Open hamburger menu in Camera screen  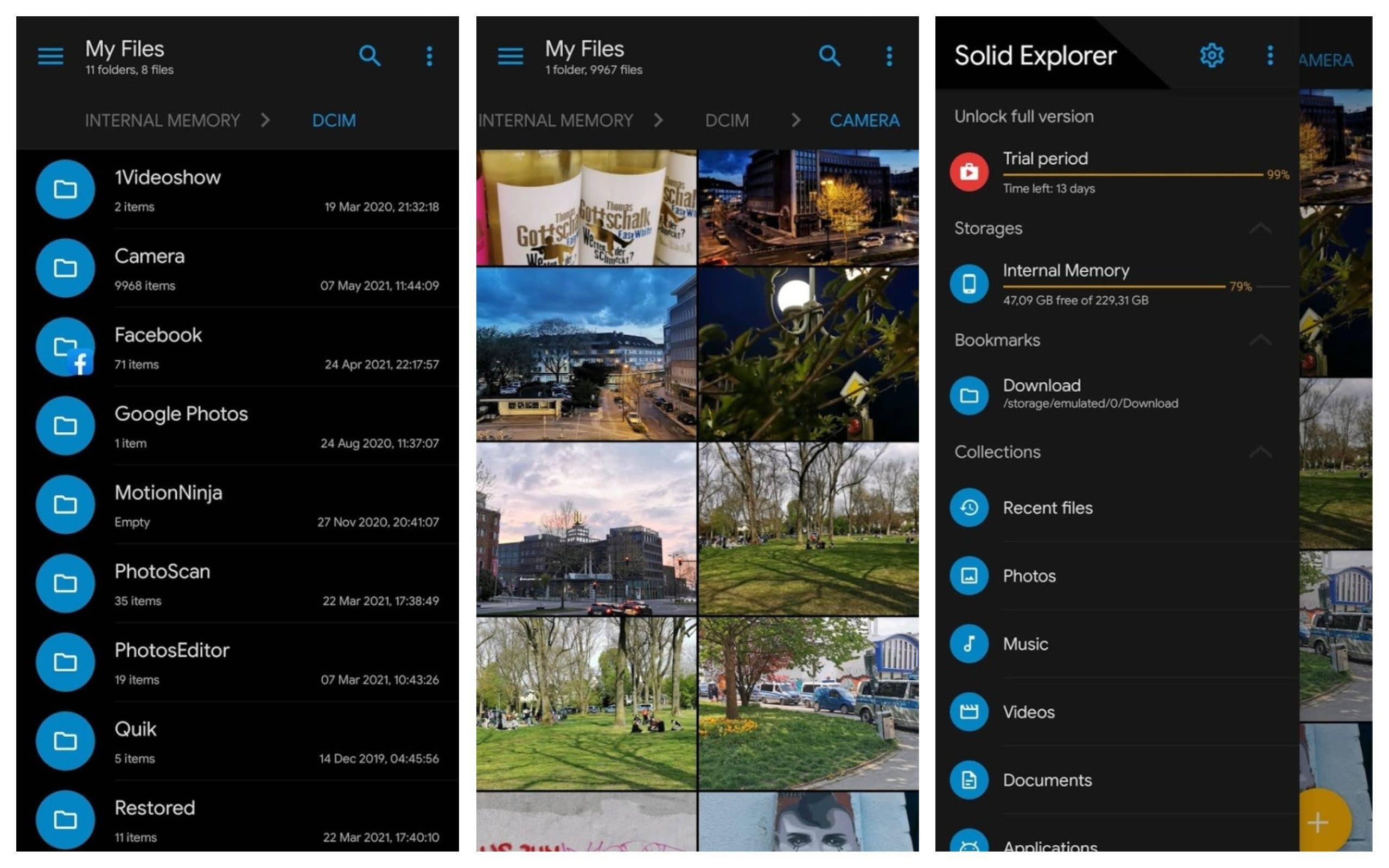click(509, 56)
